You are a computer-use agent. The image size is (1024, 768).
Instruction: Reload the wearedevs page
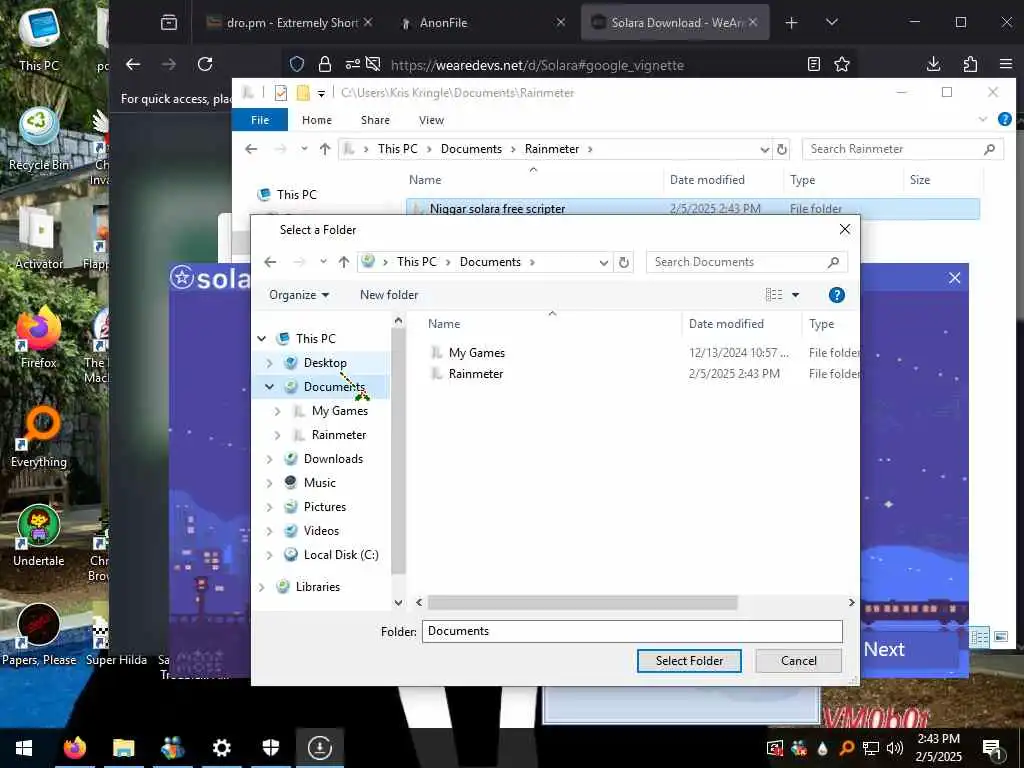(x=205, y=64)
